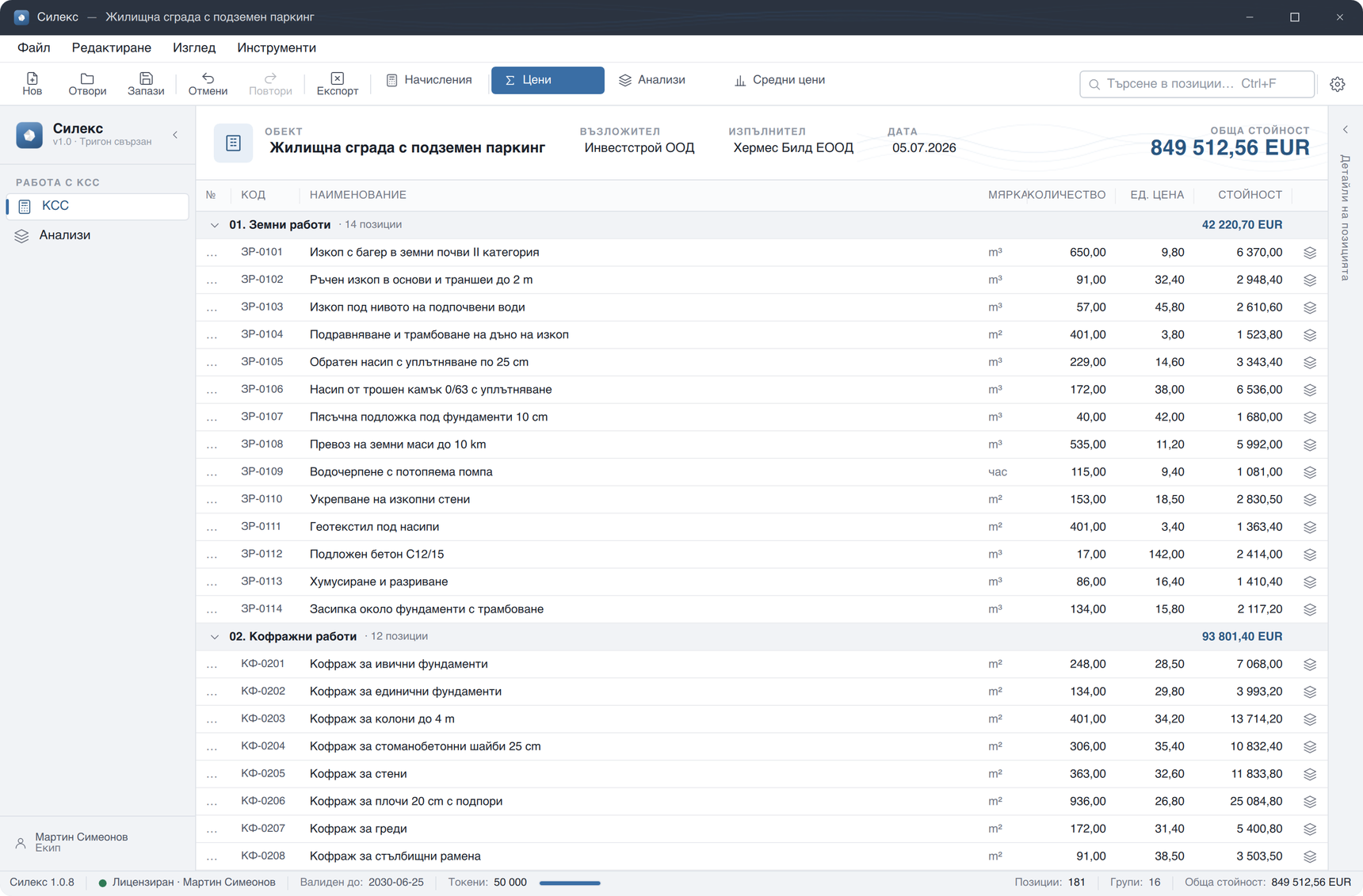
Task: Open analysis layers icon for row КФ-0201
Action: (x=1310, y=665)
